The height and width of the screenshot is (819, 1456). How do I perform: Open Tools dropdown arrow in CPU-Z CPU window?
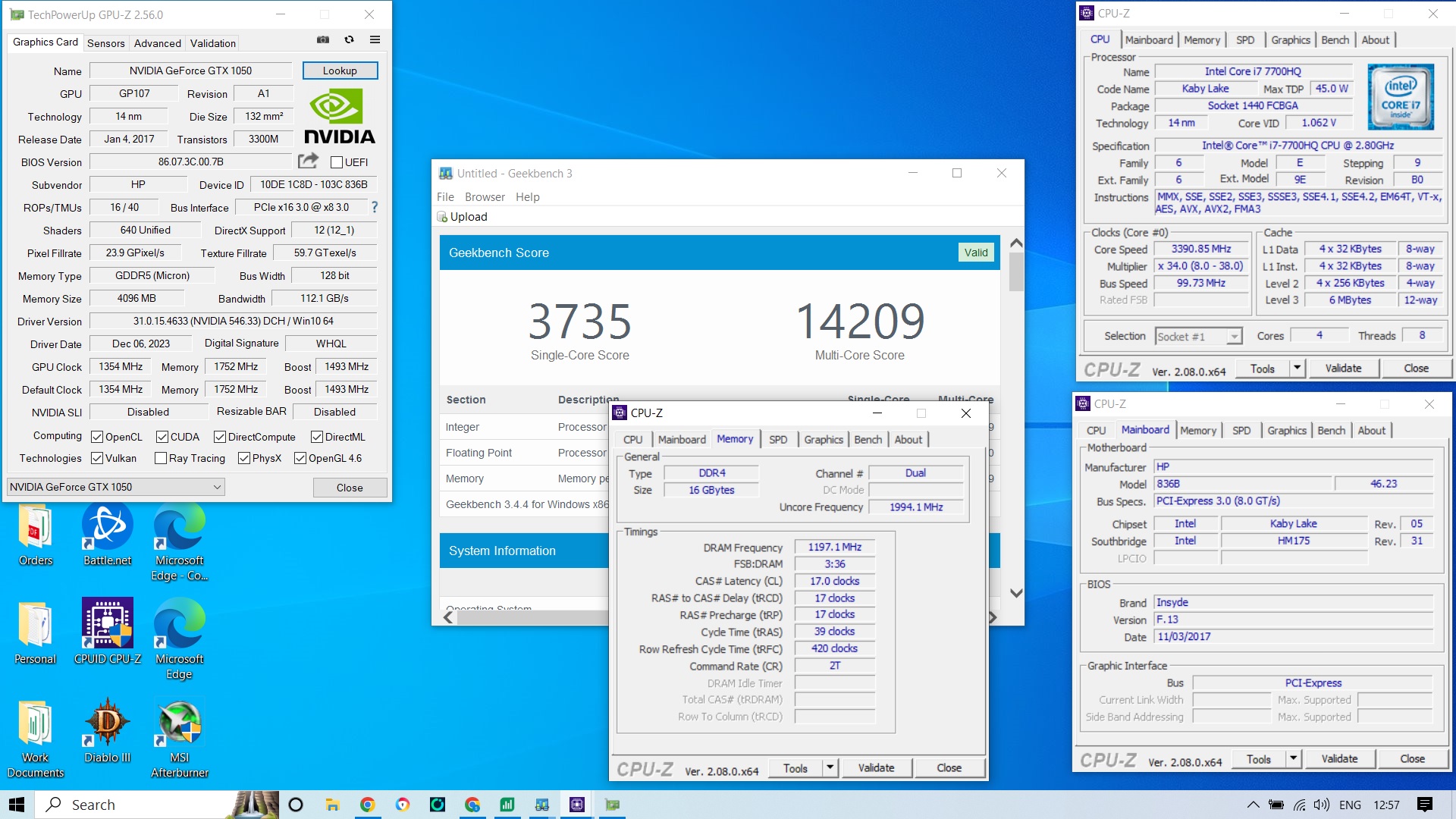pos(1297,369)
